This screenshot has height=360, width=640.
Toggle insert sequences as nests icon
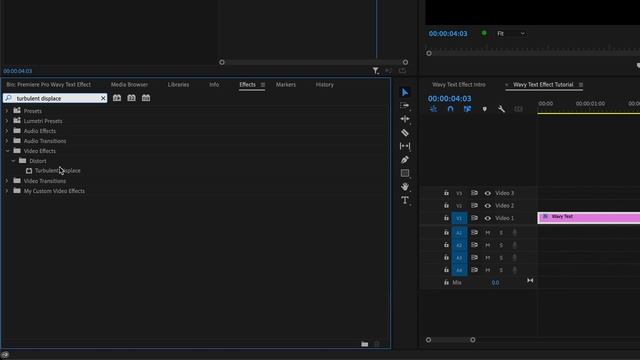click(433, 109)
